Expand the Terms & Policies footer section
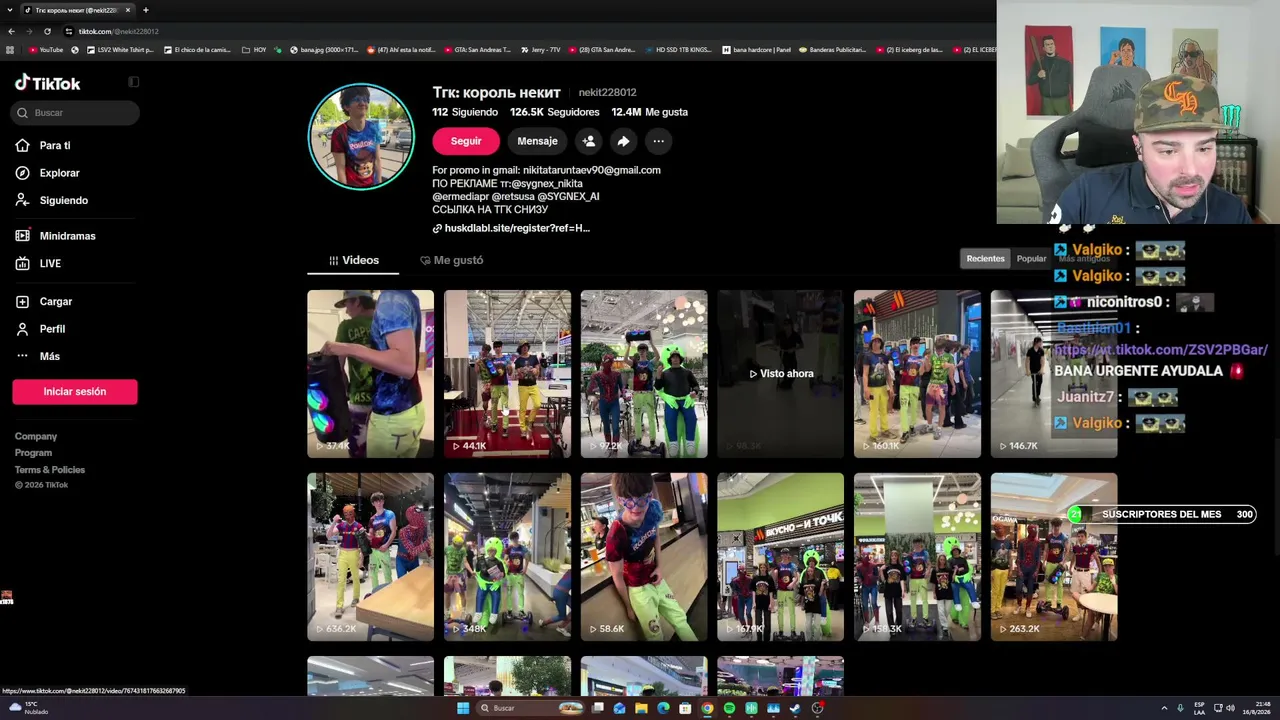This screenshot has width=1280, height=720. pyautogui.click(x=50, y=470)
